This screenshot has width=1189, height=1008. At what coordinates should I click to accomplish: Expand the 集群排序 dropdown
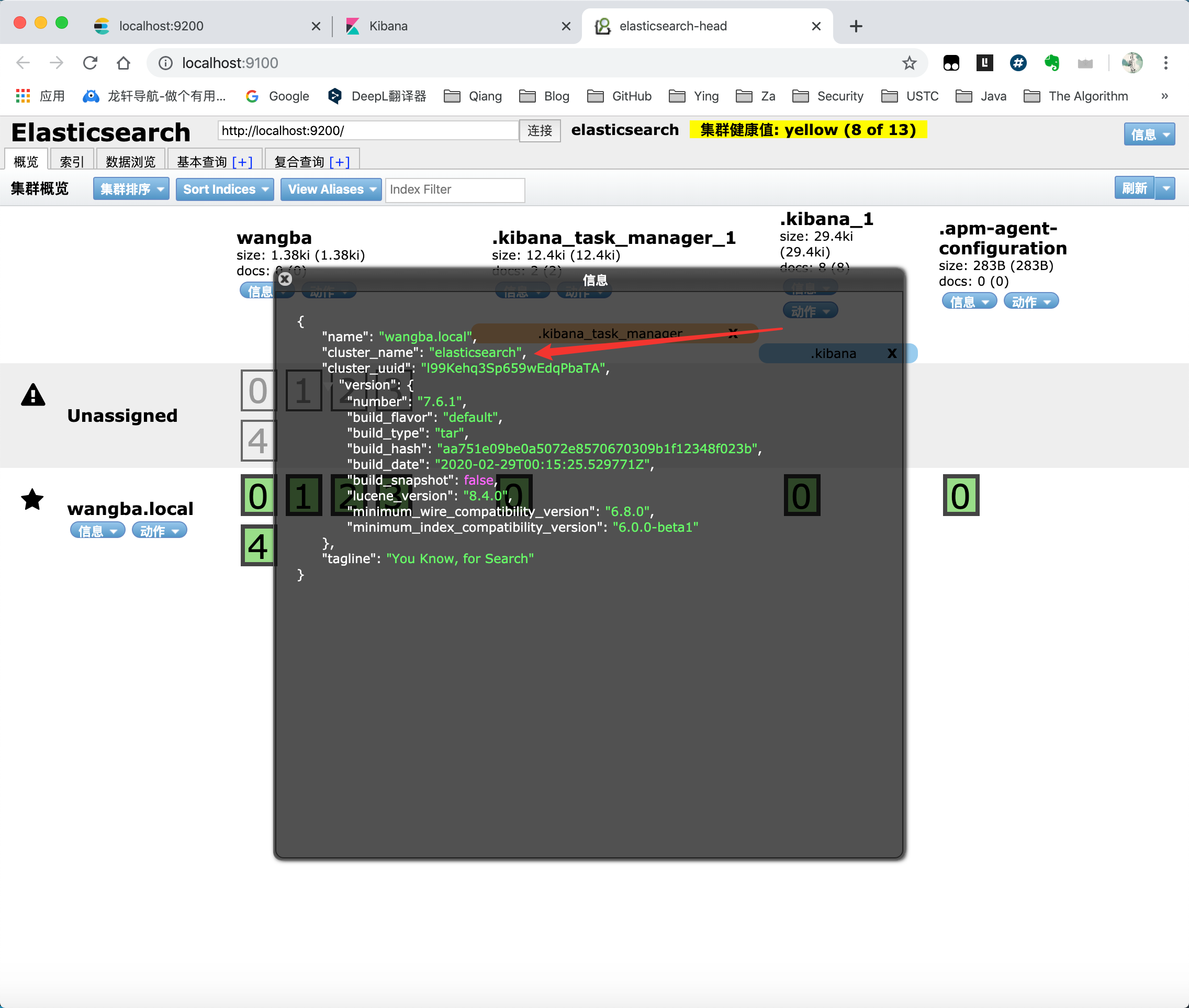pos(131,189)
